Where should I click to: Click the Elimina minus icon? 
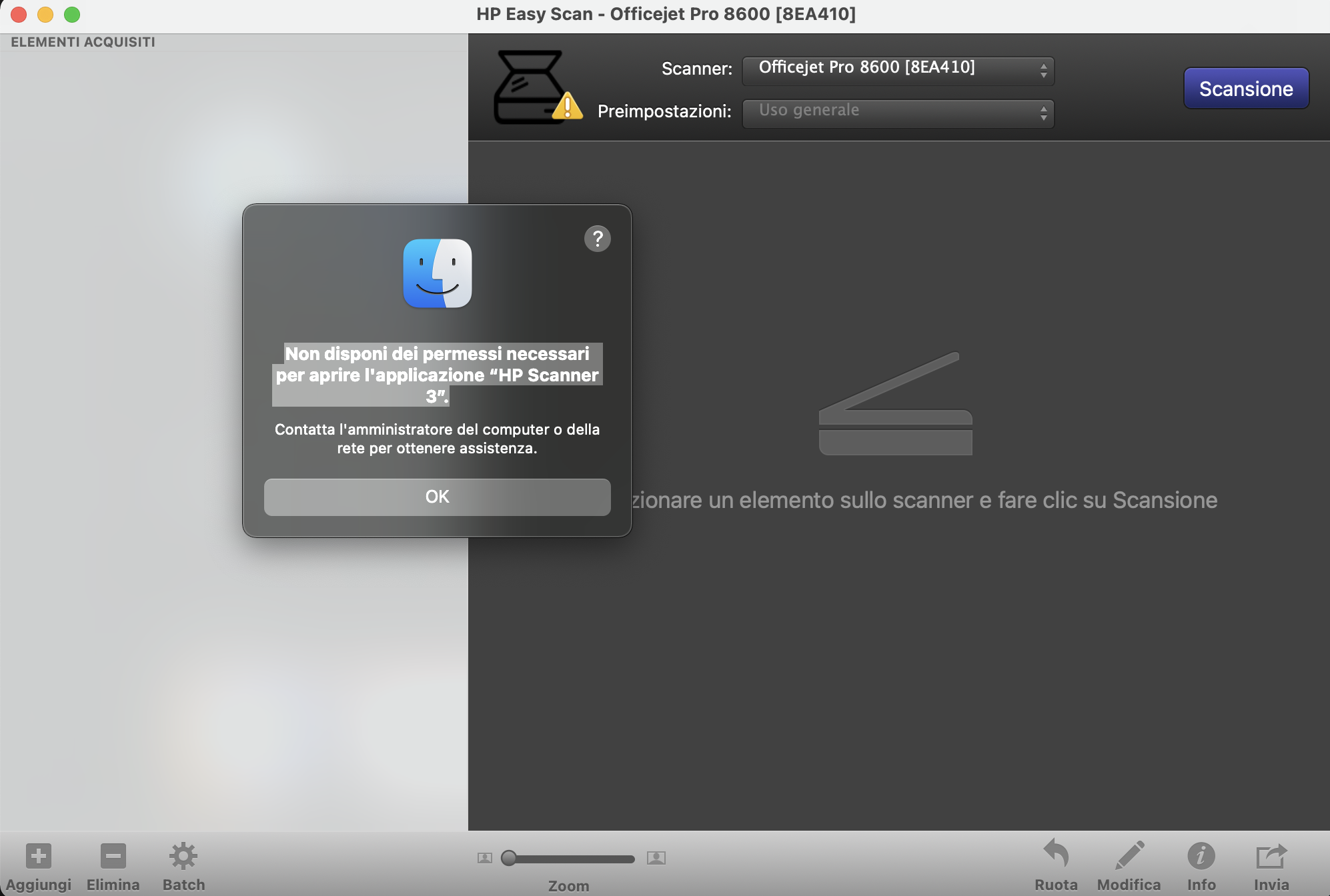(x=113, y=856)
